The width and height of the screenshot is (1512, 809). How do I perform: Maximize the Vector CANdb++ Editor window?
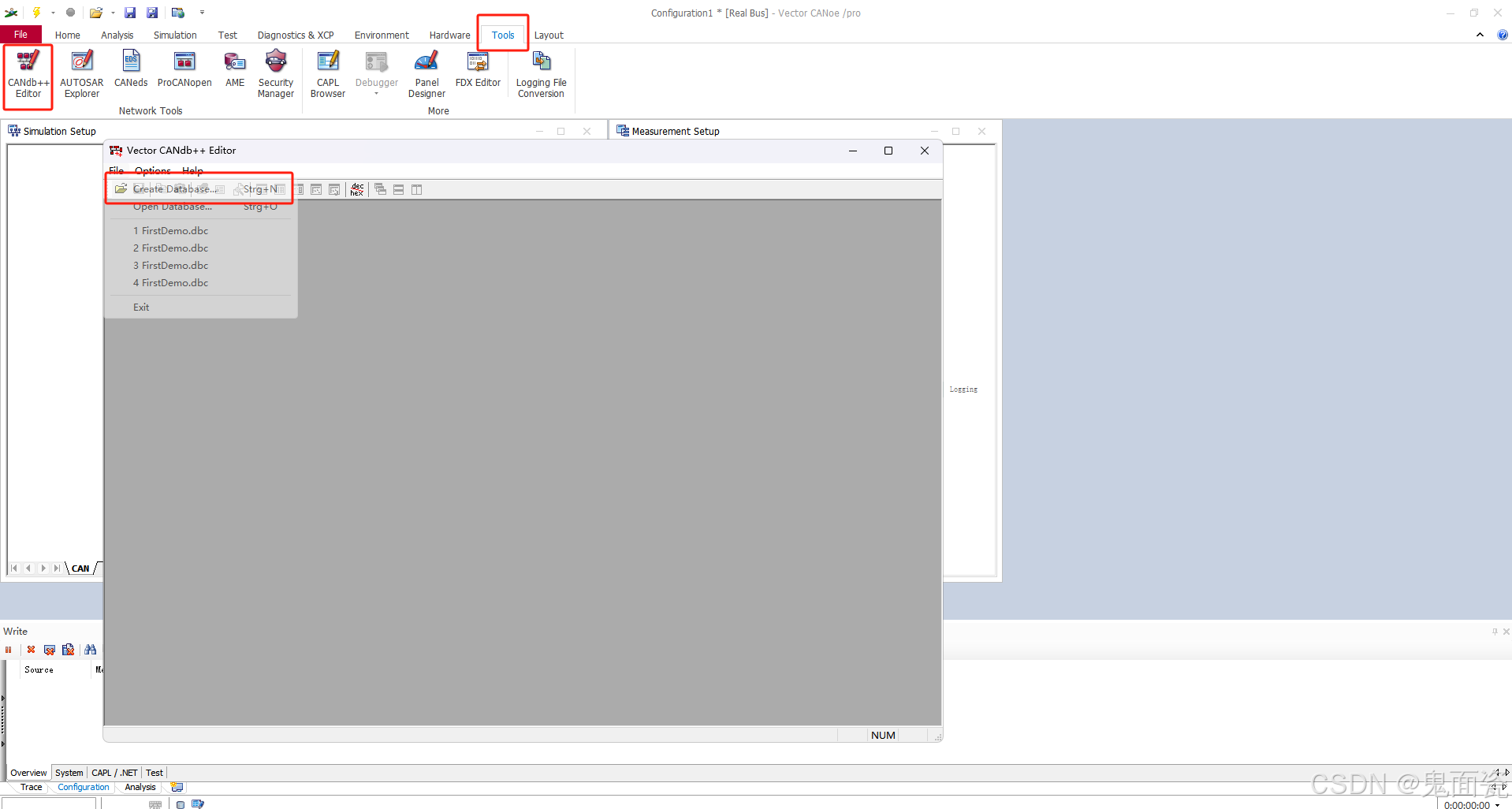tap(888, 151)
